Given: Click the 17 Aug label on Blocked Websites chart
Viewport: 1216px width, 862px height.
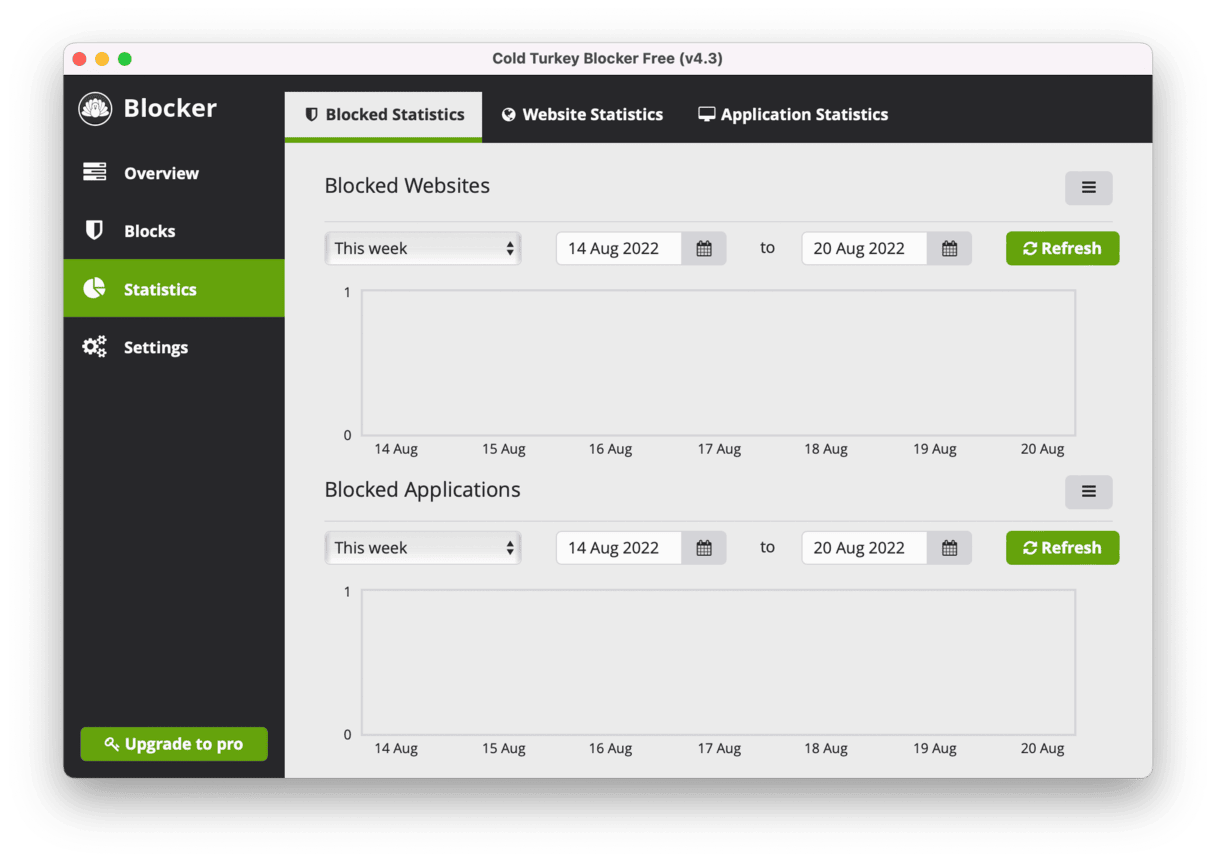Looking at the screenshot, I should (x=719, y=450).
